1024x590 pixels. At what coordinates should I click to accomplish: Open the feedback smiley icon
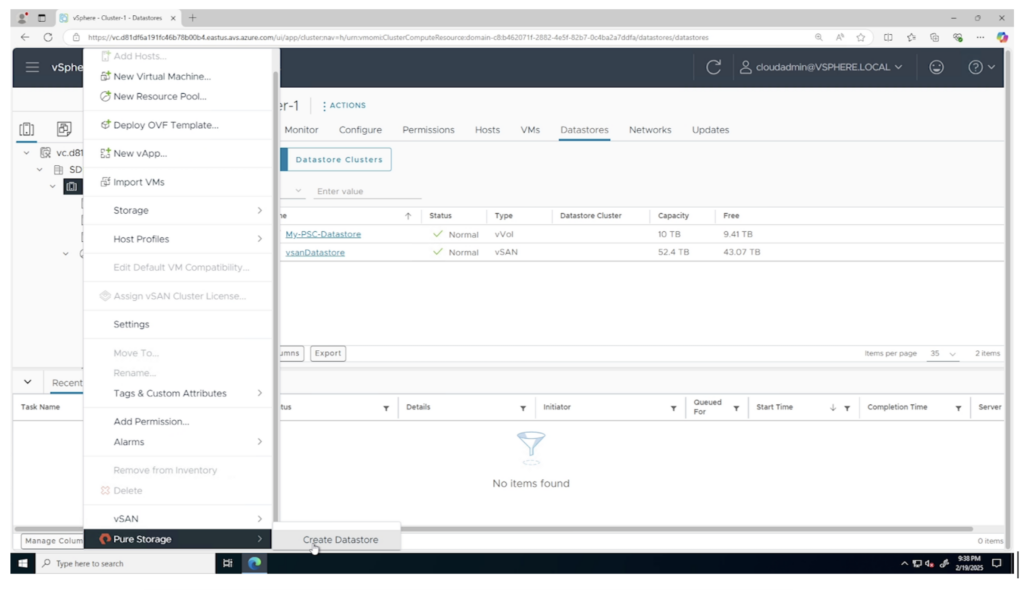coord(936,67)
